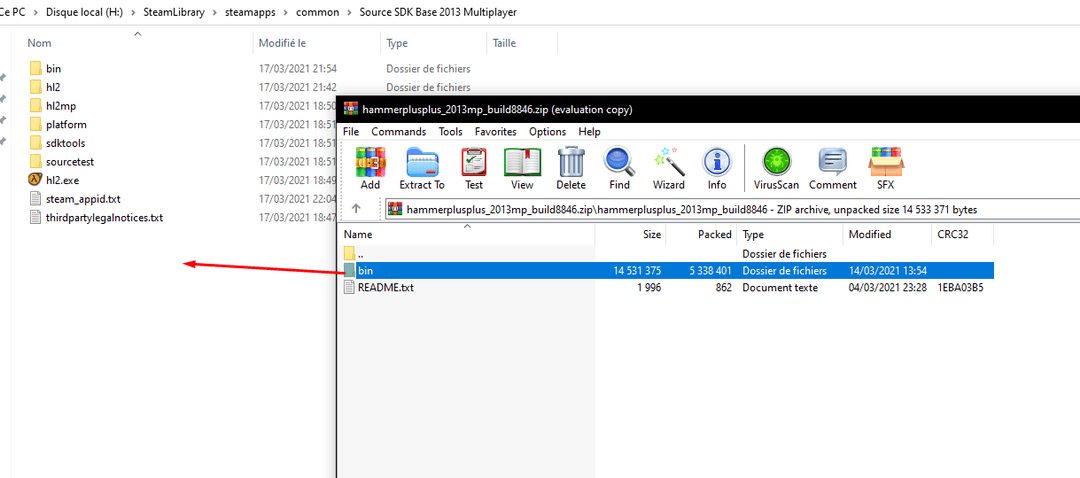Viewport: 1080px width, 478px height.
Task: Open the Comment tool
Action: pos(833,169)
